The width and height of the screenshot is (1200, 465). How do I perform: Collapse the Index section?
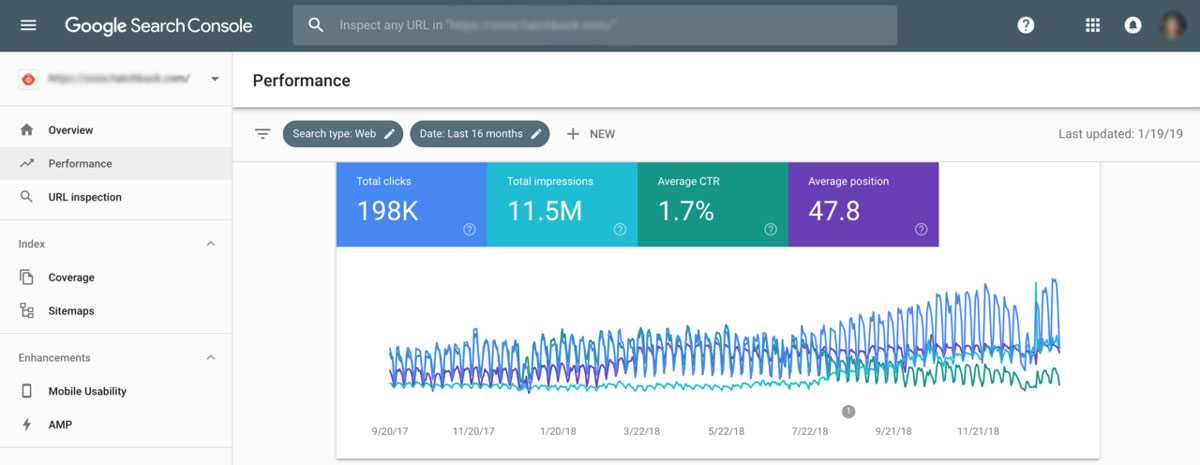(x=211, y=244)
